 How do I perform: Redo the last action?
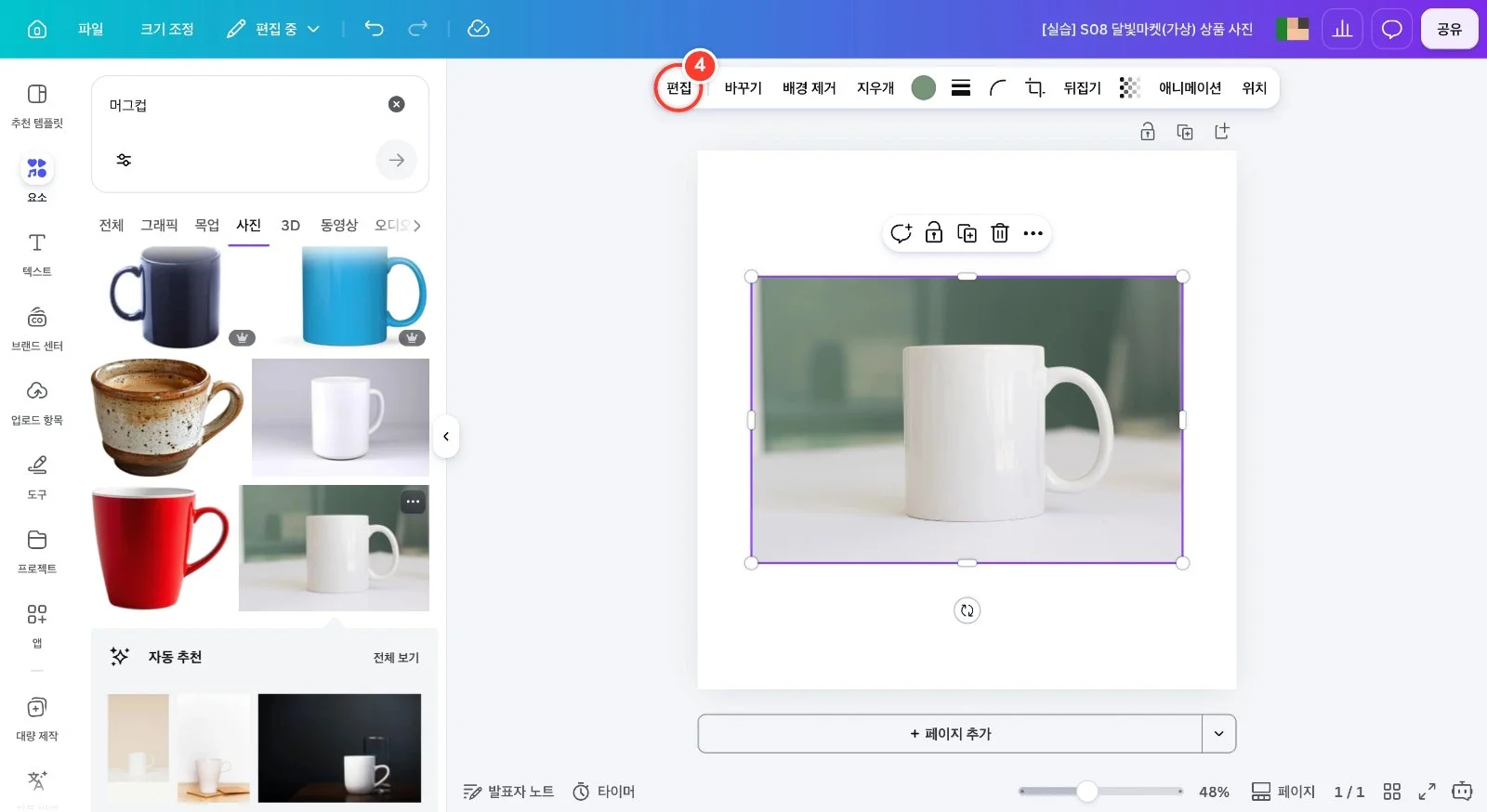click(x=418, y=29)
